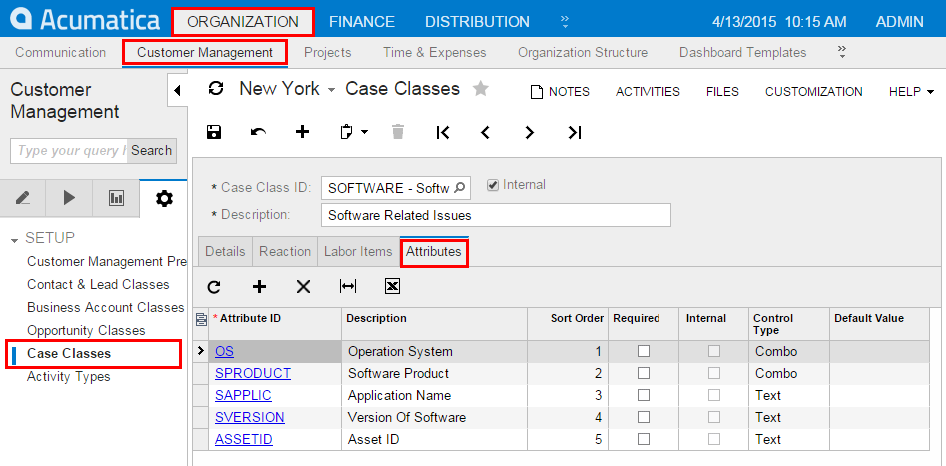946x466 pixels.
Task: Check Required for the OS attribute
Action: [644, 351]
